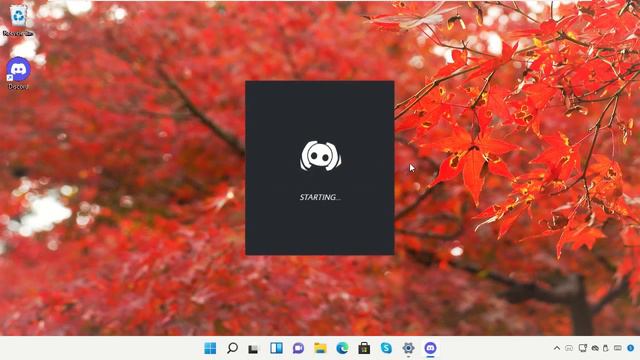
Task: Open taskbar Search magnifier
Action: click(232, 348)
